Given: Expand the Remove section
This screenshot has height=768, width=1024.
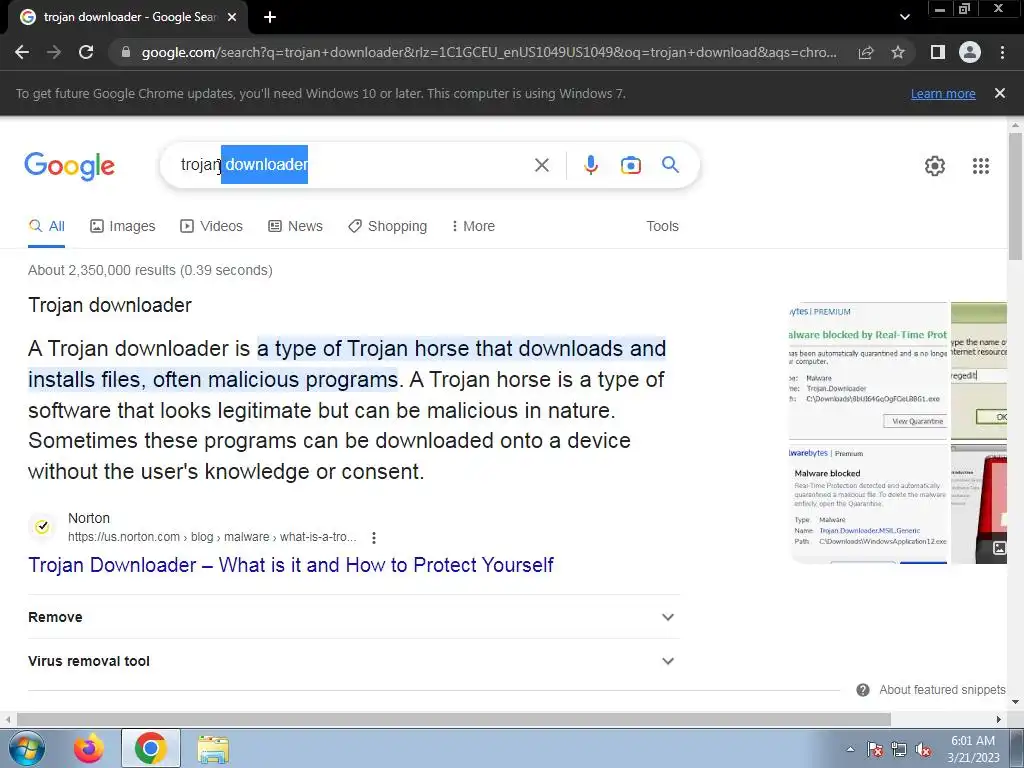Looking at the screenshot, I should 353,617.
